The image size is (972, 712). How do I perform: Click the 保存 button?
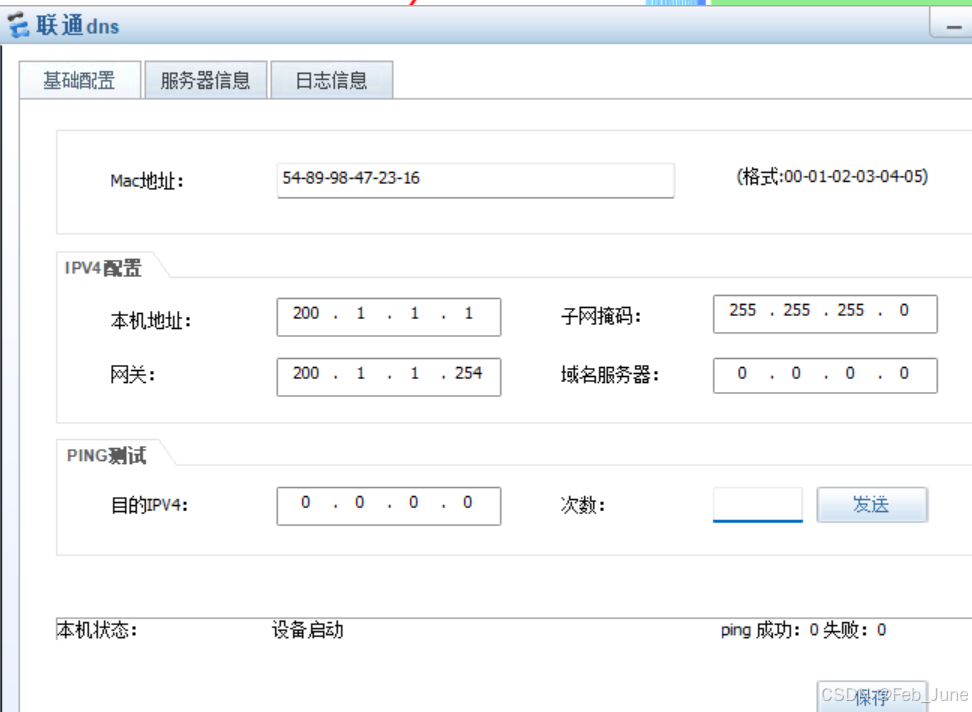coord(872,697)
